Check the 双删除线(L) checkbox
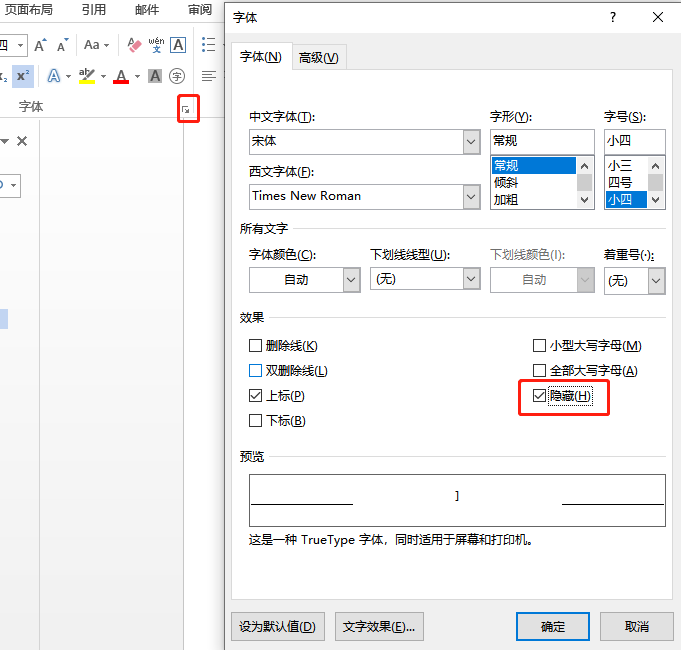 255,370
